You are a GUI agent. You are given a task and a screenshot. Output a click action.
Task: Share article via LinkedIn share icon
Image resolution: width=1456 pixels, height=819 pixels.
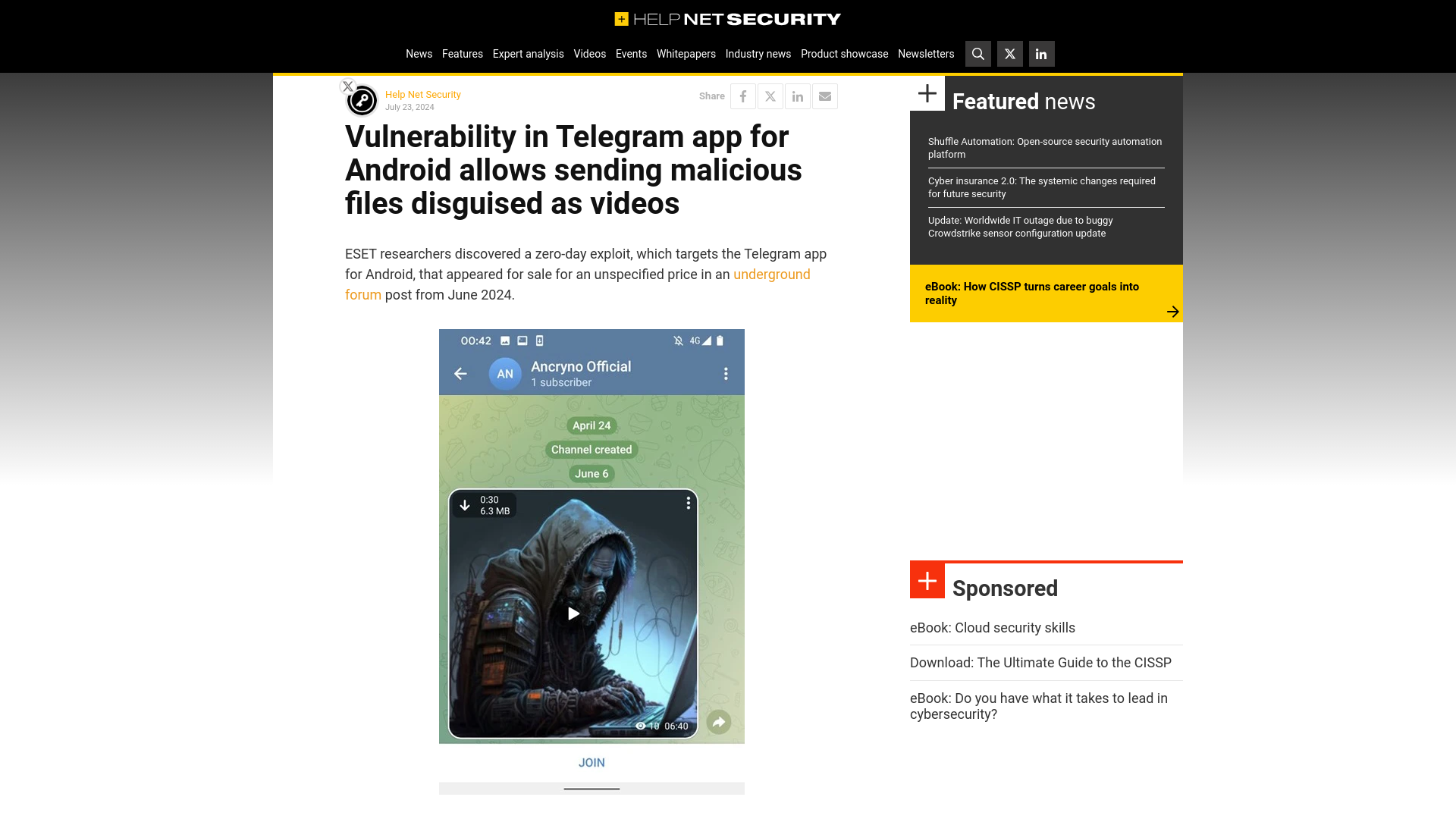(x=797, y=96)
